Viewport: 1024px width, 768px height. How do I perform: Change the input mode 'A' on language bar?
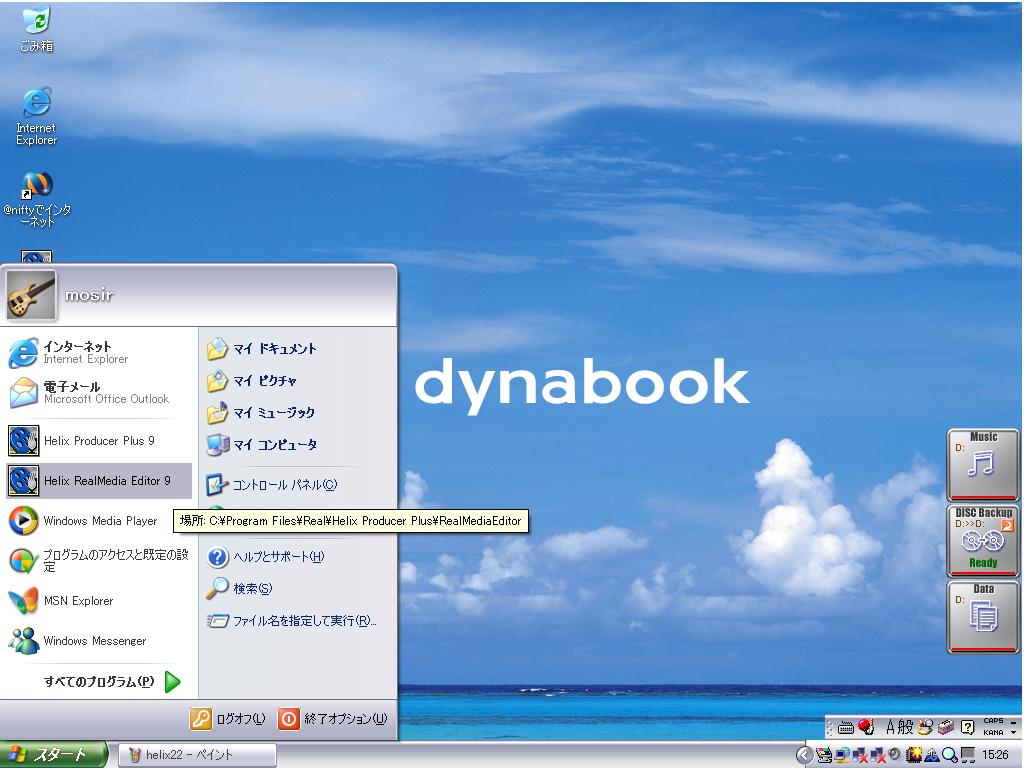pyautogui.click(x=890, y=726)
